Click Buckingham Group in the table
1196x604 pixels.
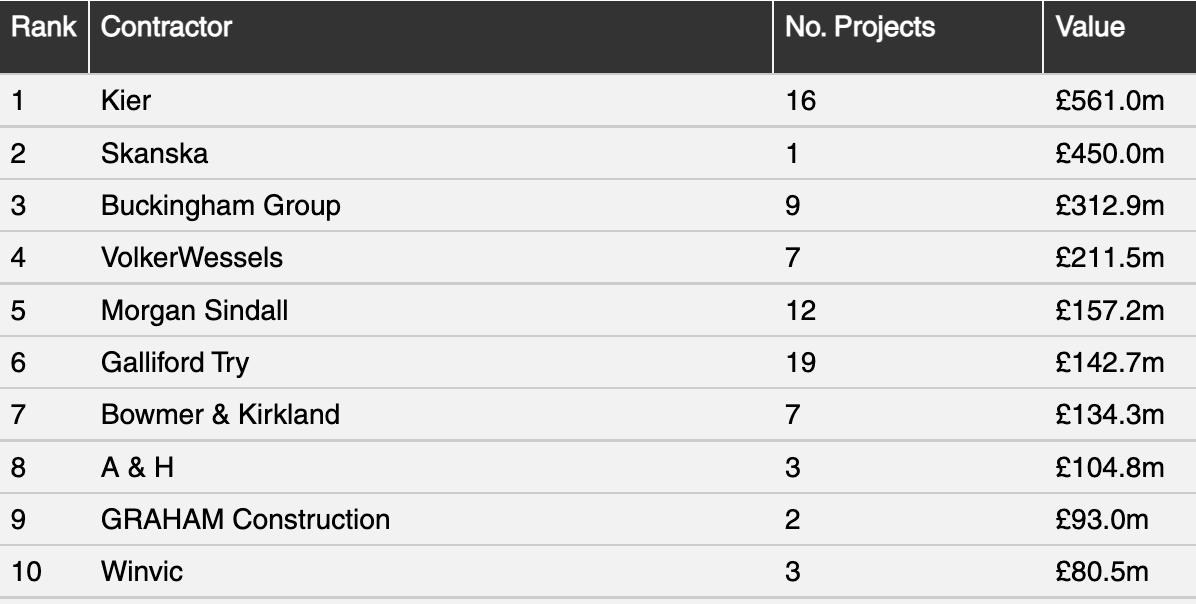tap(220, 206)
